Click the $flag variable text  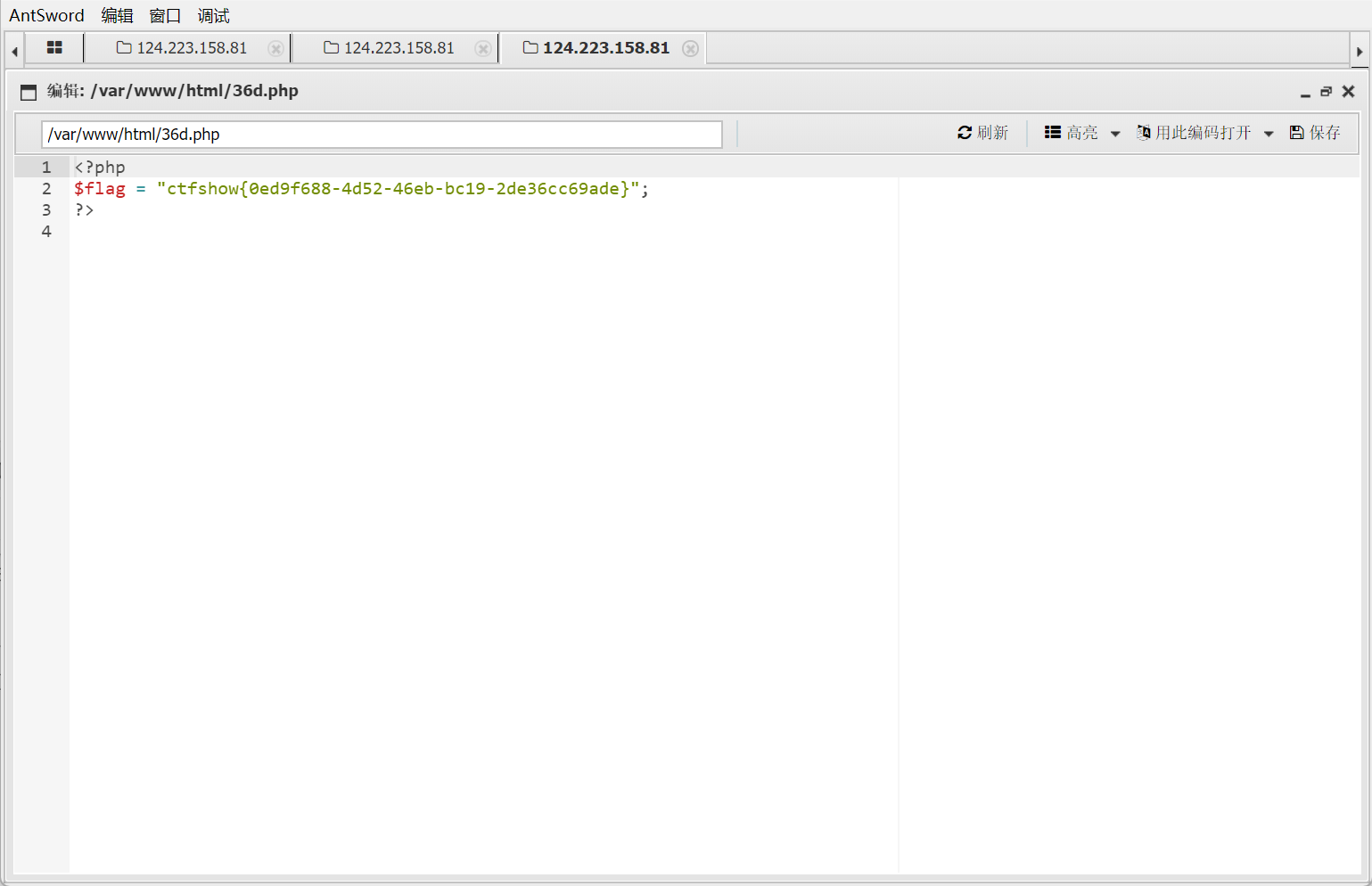point(100,188)
